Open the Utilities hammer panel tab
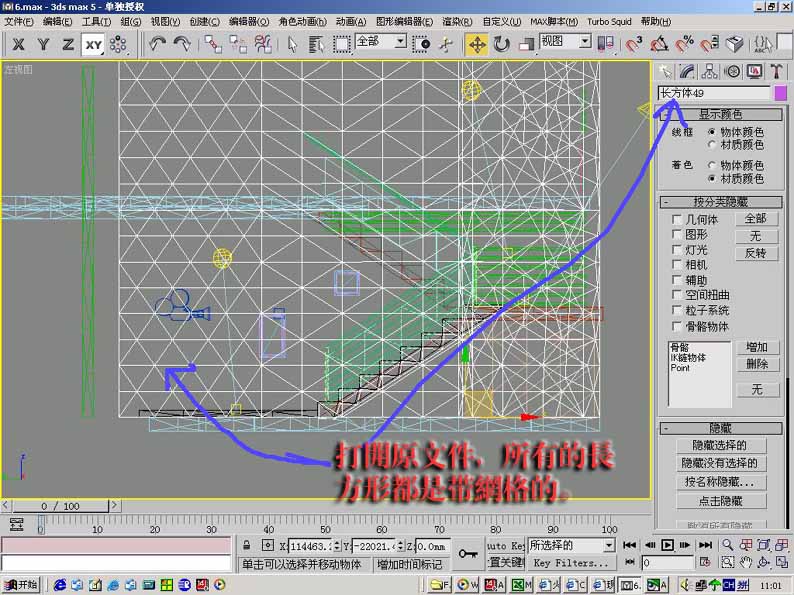Screen dimensions: 794x595 pos(776,71)
